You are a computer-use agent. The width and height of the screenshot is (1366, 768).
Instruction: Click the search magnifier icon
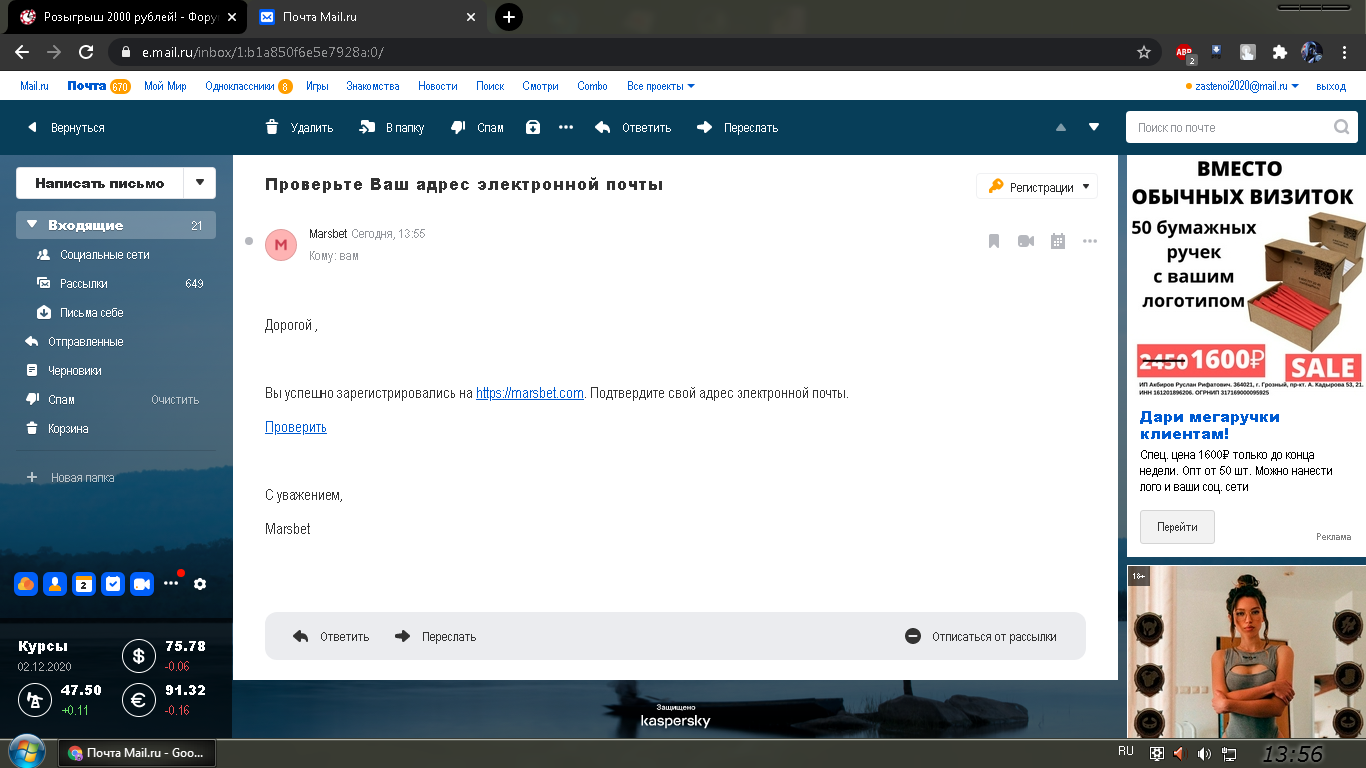(x=1342, y=127)
